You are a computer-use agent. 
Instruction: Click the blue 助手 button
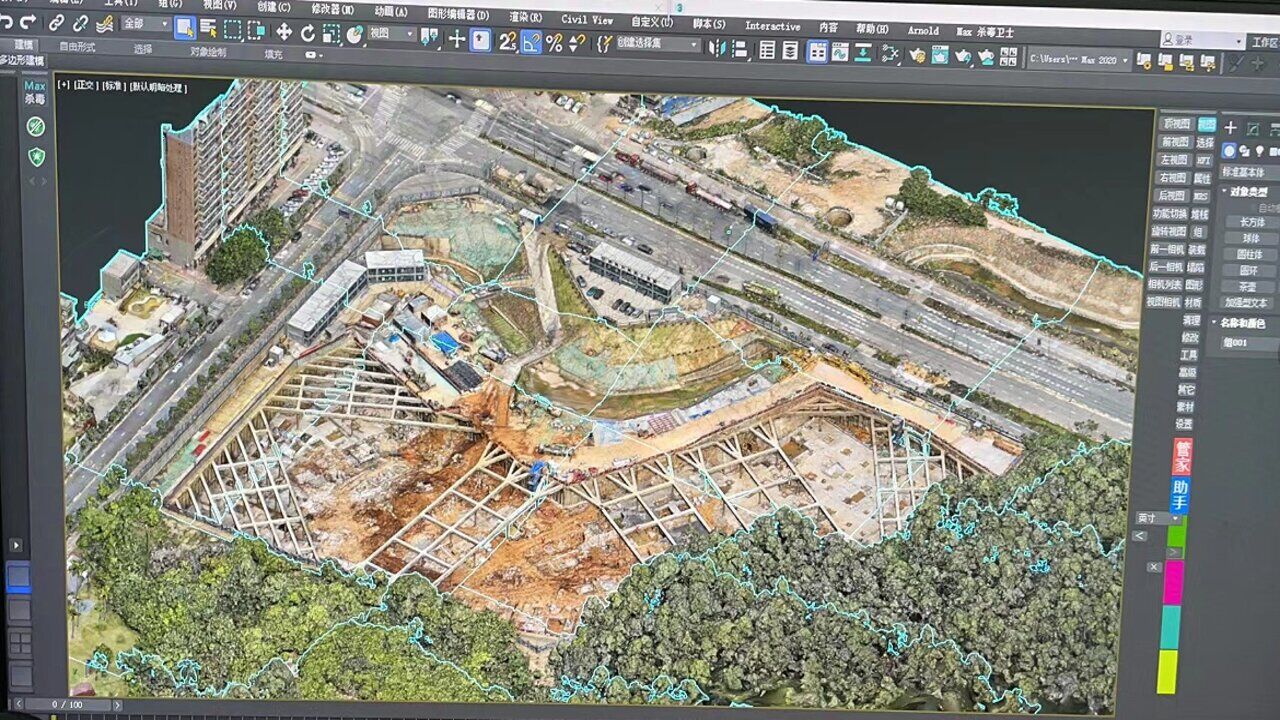click(x=1180, y=496)
